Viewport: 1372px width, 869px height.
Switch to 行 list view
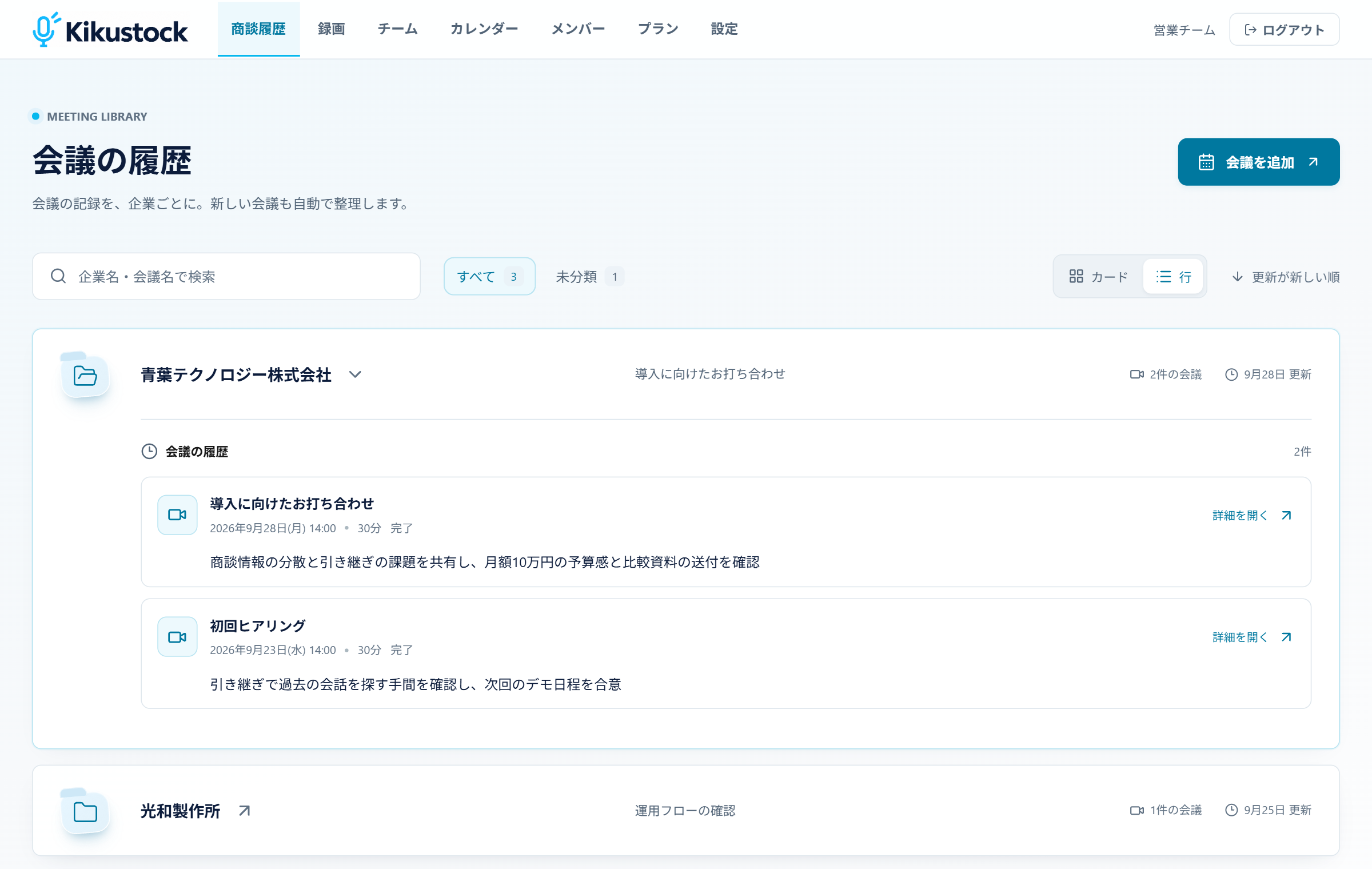pyautogui.click(x=1174, y=277)
